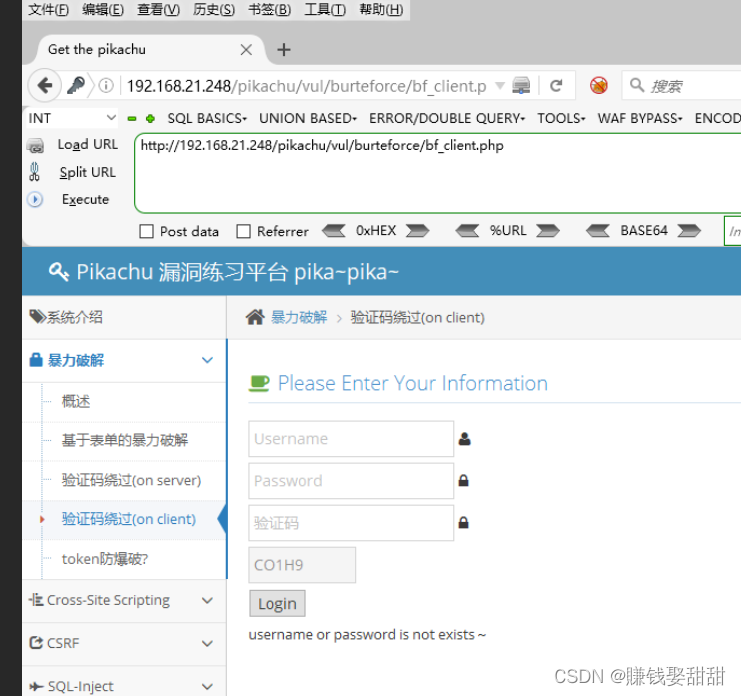Click inside the HackBar URL text area
Viewport: 741px width, 696px height.
coord(437,173)
